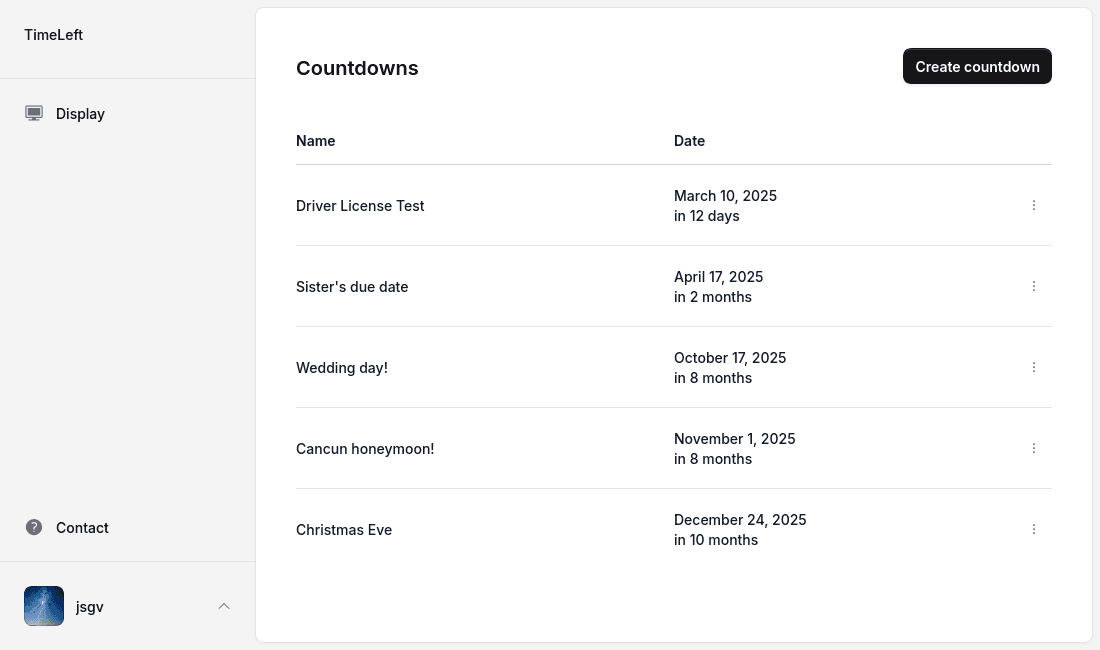The height and width of the screenshot is (650, 1100).
Task: Click the TimeLeft app title
Action: tap(53, 35)
